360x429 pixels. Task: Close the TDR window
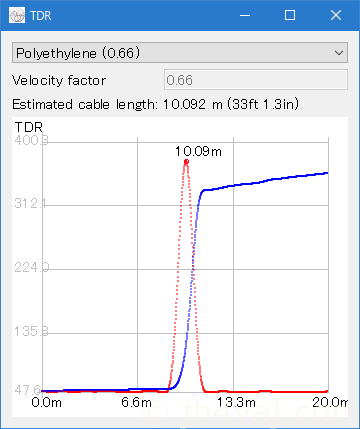pyautogui.click(x=336, y=15)
